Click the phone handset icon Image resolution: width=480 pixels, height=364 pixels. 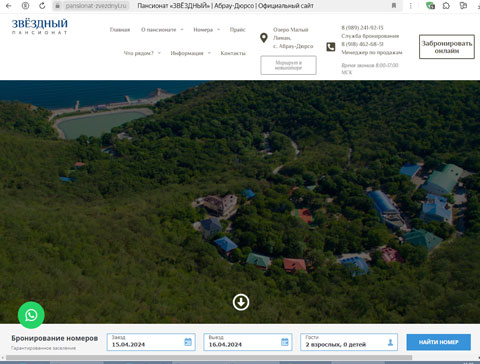pos(331,47)
